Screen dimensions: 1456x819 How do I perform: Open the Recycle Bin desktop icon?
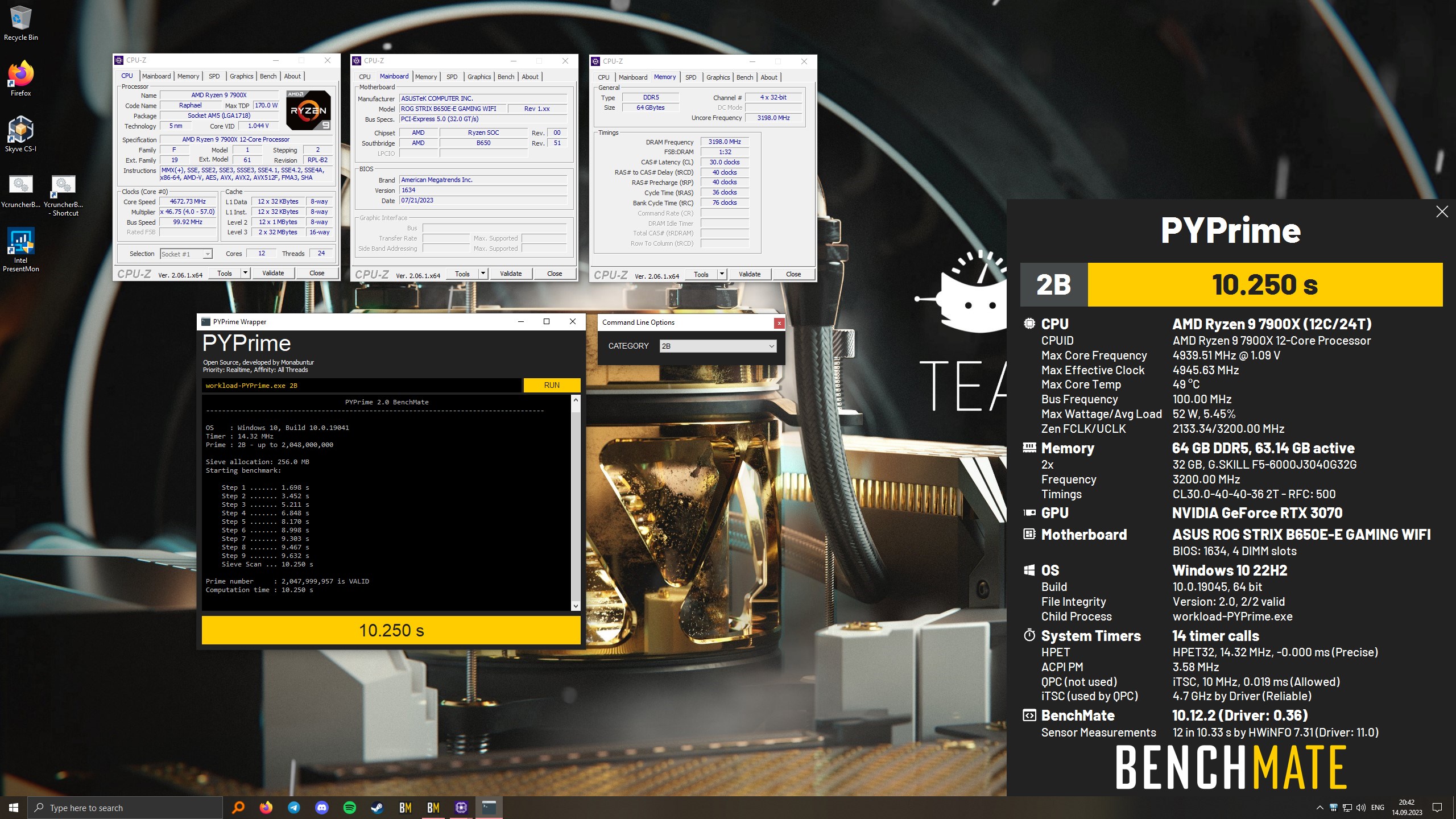pyautogui.click(x=20, y=23)
